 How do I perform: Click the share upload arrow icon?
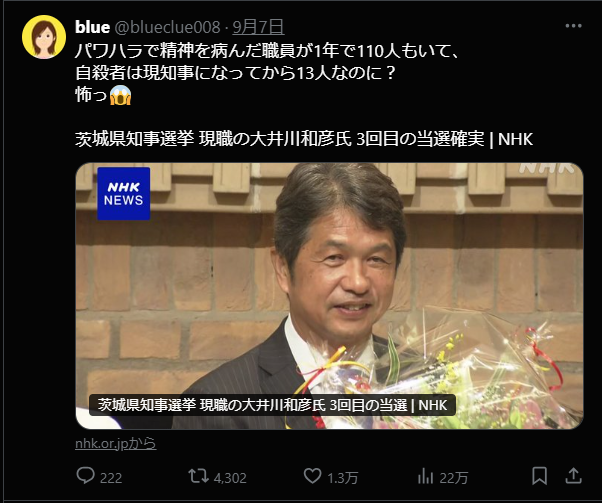click(574, 475)
